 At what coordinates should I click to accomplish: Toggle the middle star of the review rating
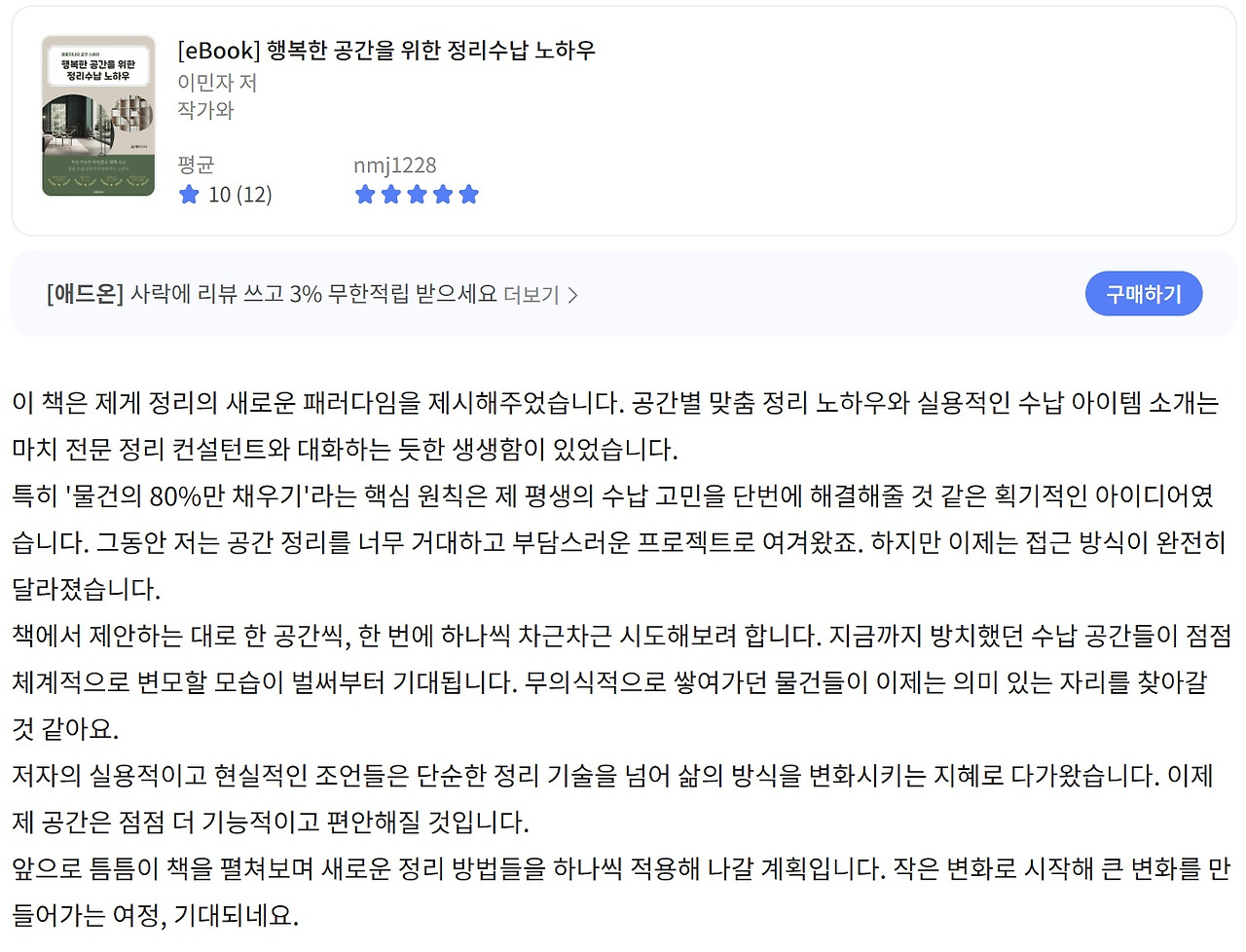pos(418,194)
